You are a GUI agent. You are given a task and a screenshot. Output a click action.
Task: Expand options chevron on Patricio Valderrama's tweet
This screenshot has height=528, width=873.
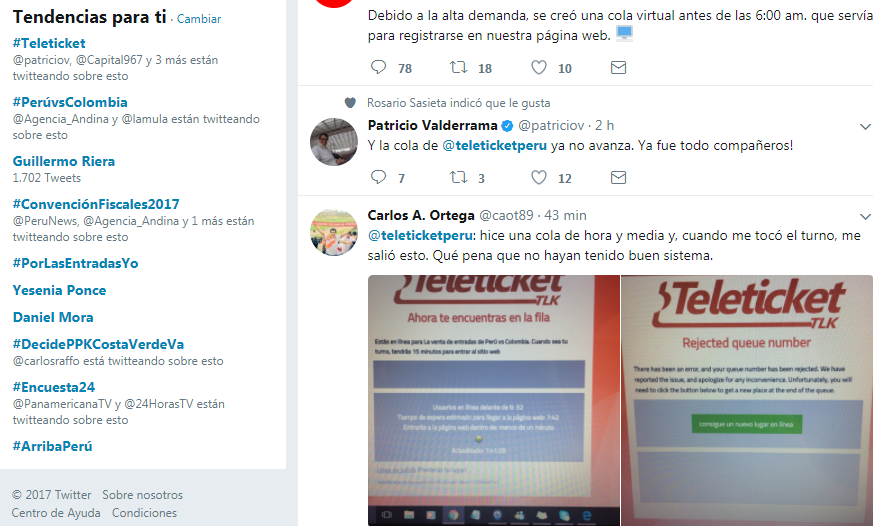click(865, 127)
